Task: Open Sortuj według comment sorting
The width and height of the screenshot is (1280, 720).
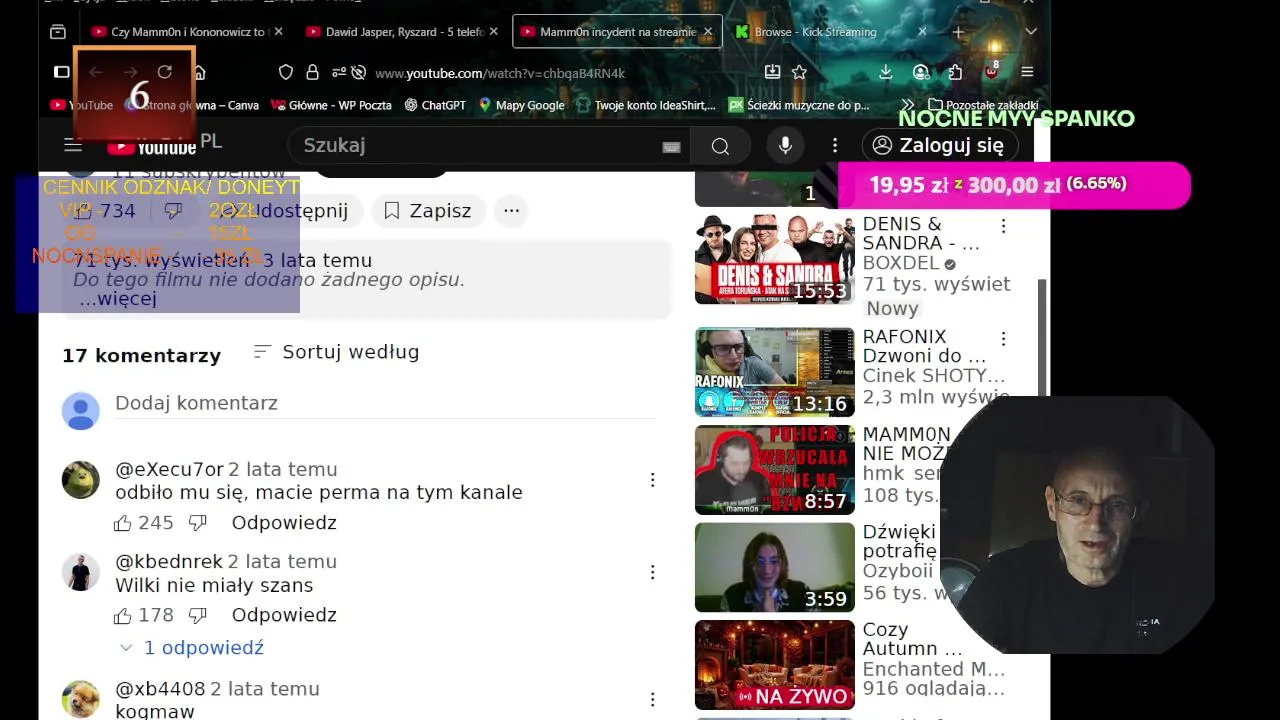Action: click(336, 352)
